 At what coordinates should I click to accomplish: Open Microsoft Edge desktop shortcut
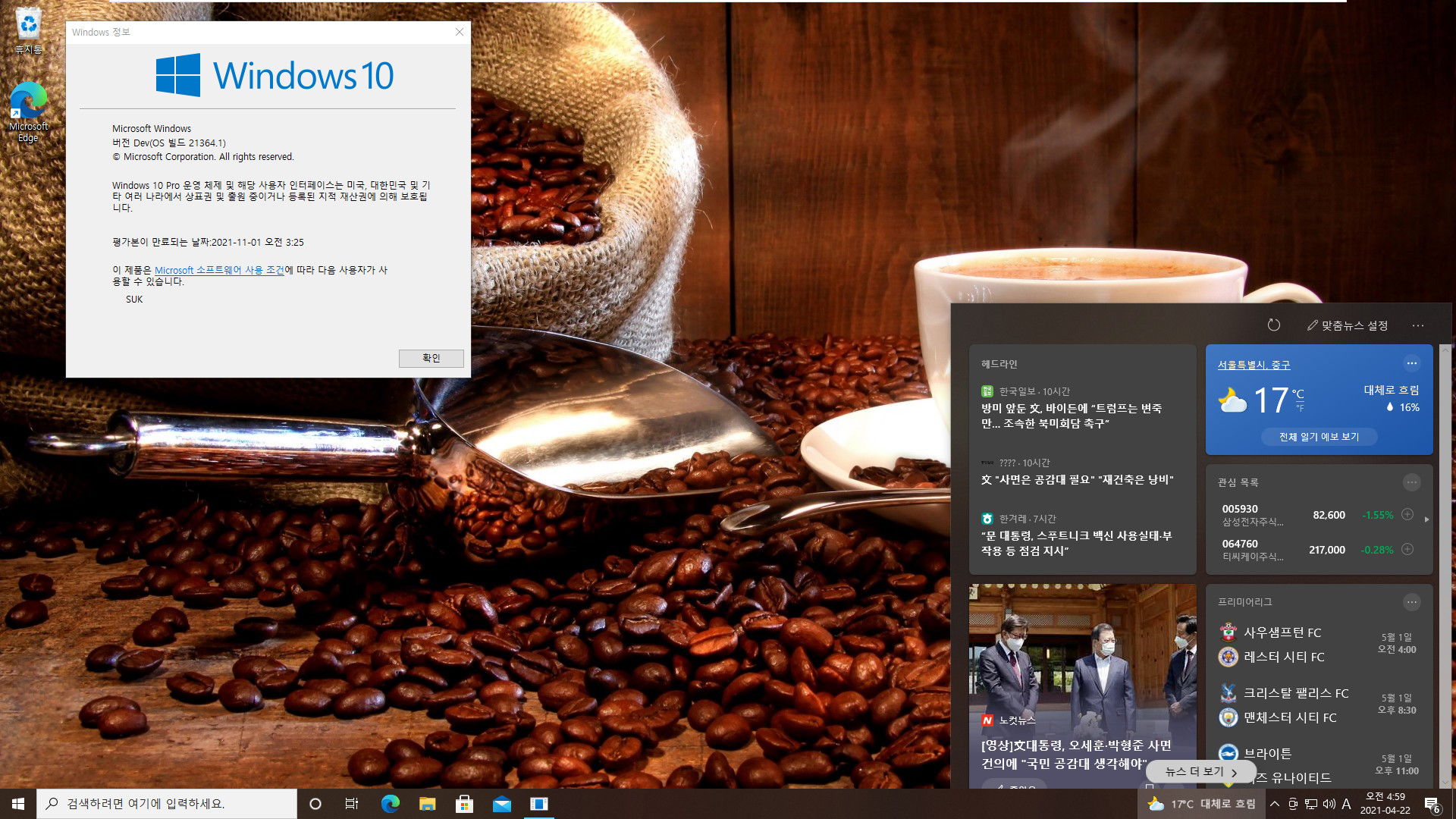(28, 112)
